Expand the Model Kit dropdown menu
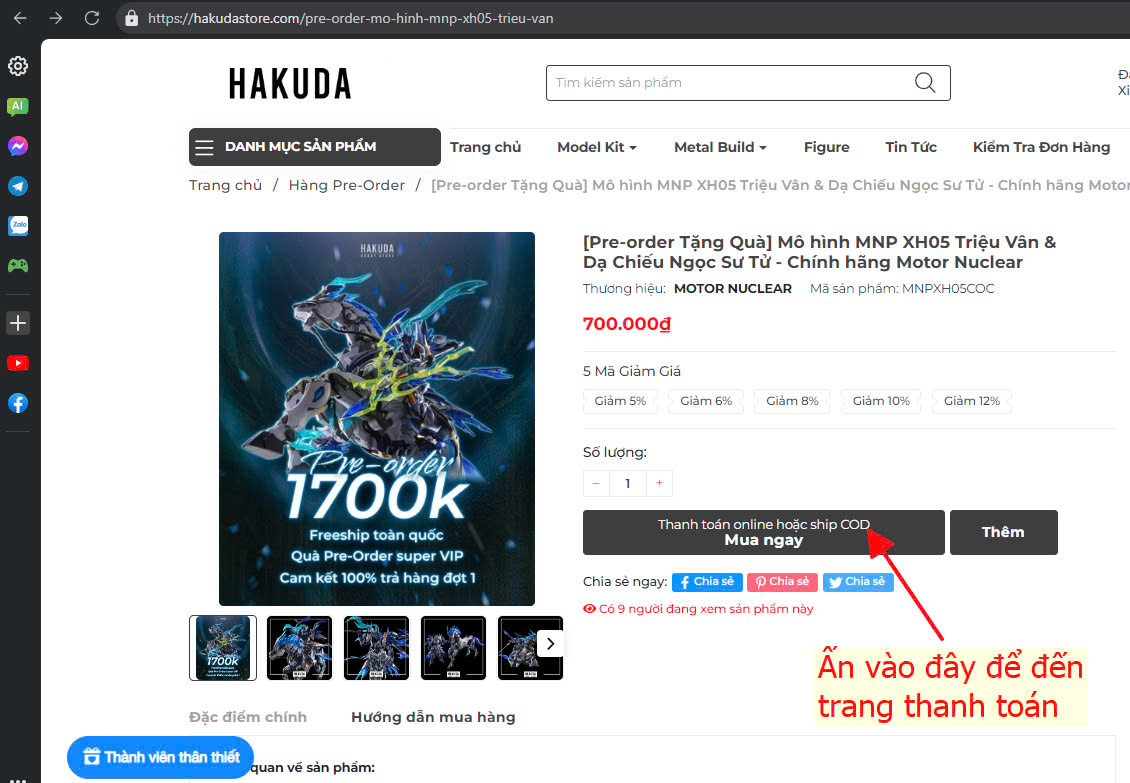The width and height of the screenshot is (1130, 783). point(597,147)
